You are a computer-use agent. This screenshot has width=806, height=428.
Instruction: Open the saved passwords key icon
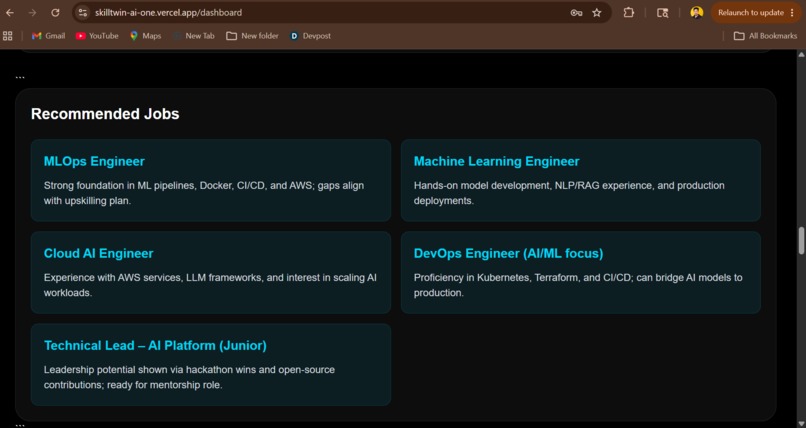(576, 13)
